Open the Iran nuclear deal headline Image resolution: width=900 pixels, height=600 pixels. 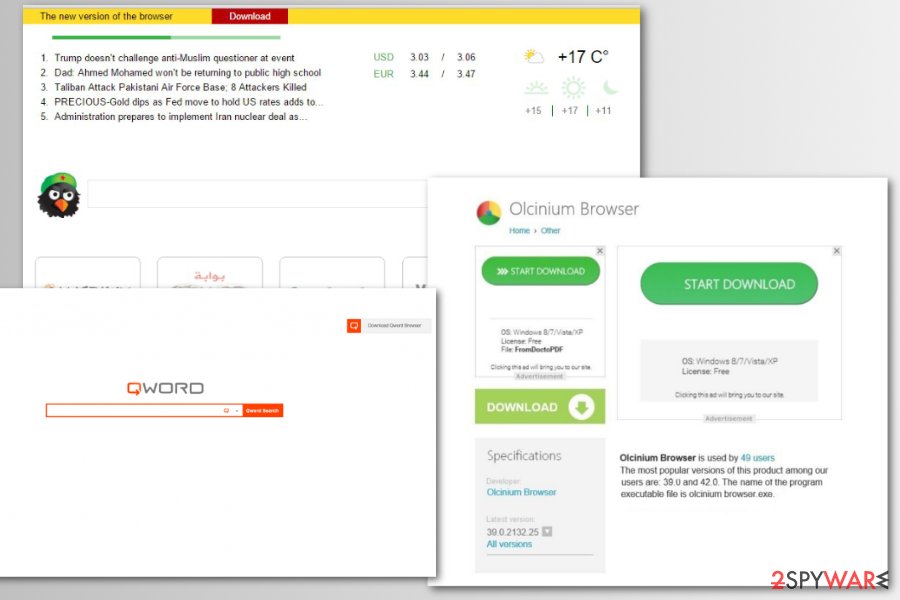181,117
